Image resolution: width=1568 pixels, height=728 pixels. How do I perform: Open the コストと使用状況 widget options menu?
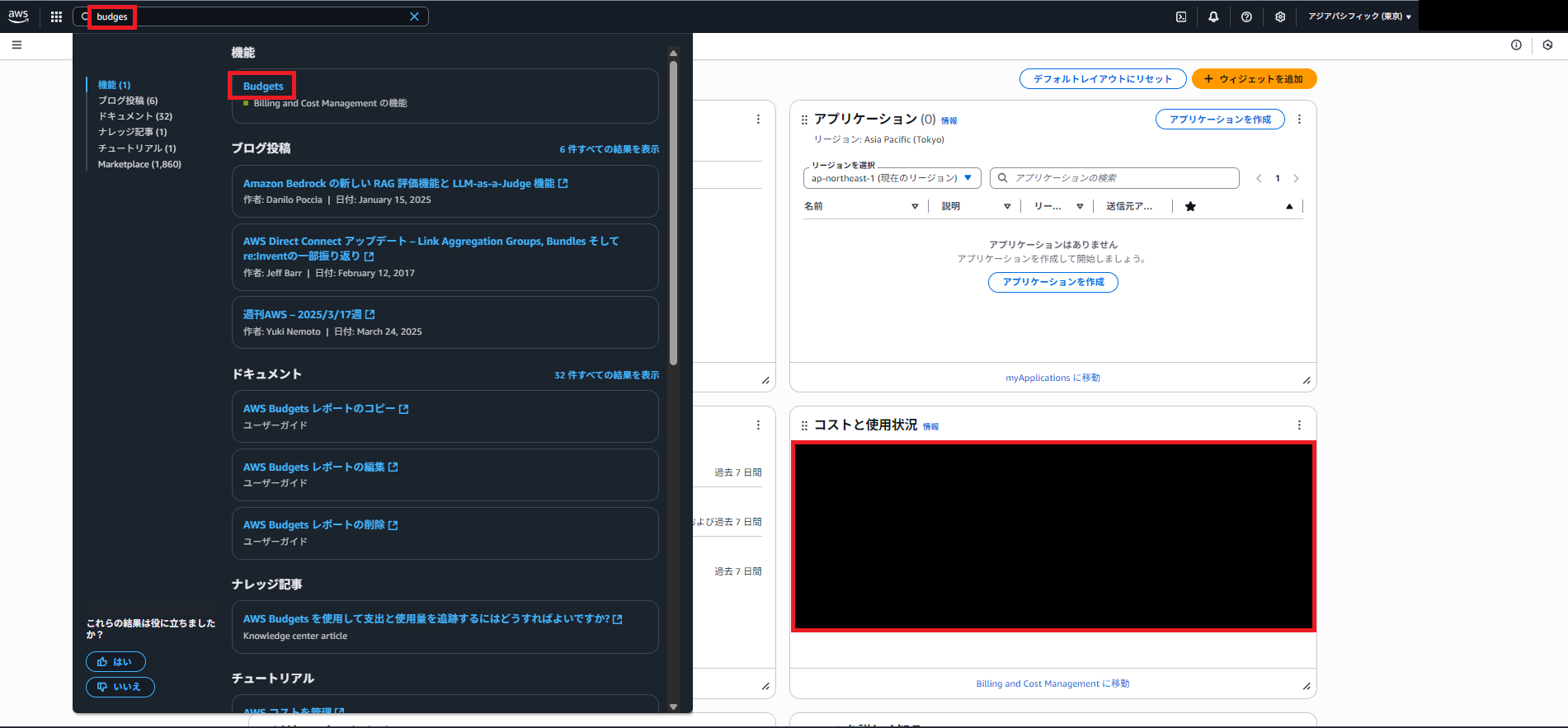pyautogui.click(x=1299, y=425)
